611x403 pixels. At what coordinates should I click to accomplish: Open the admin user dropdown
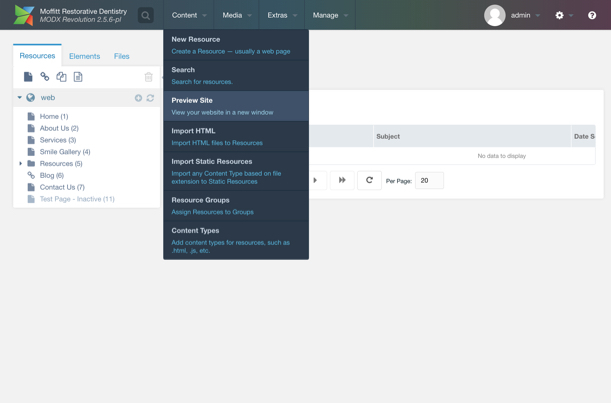(x=525, y=15)
